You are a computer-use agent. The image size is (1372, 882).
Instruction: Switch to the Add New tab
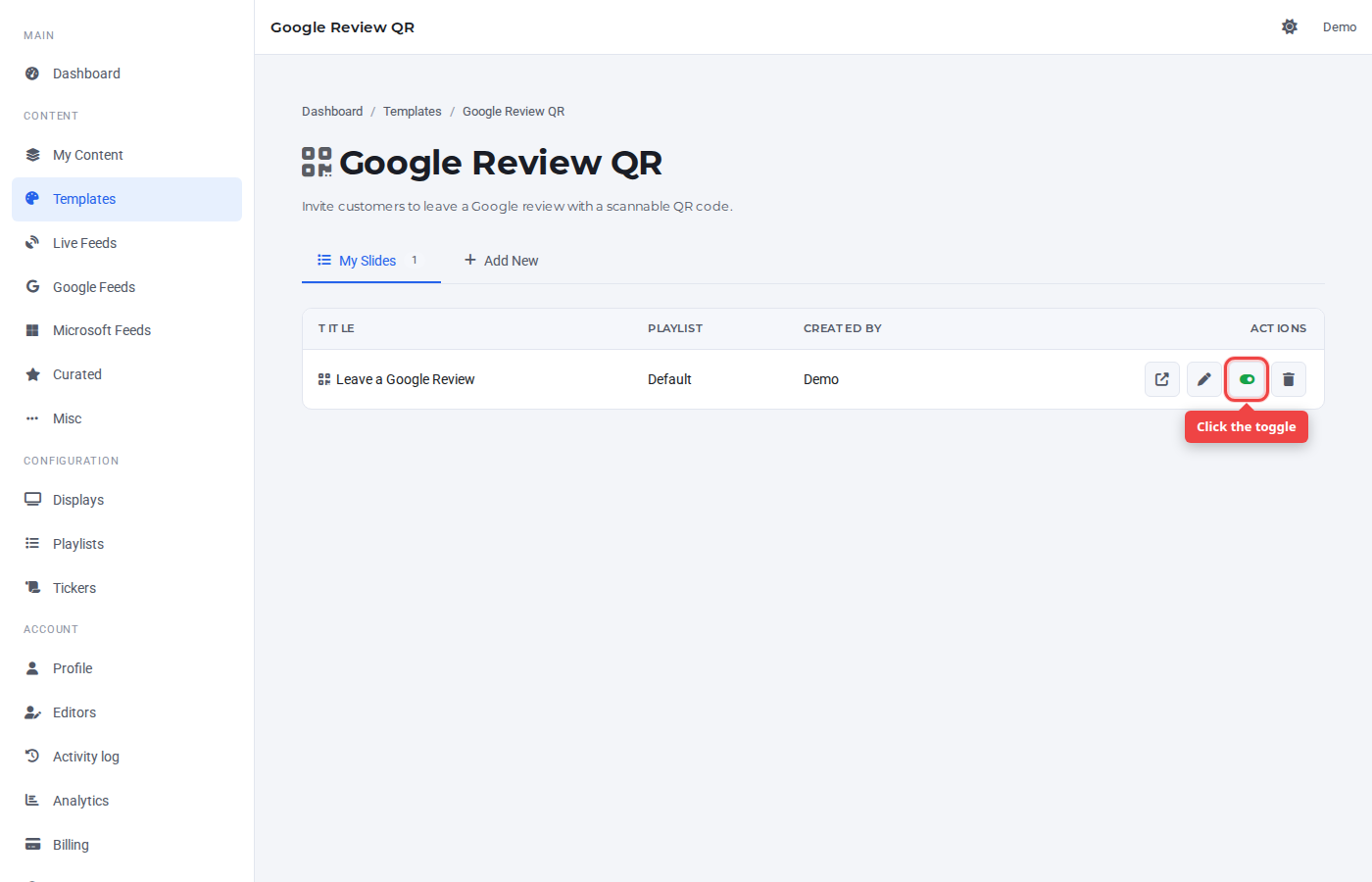click(x=501, y=261)
